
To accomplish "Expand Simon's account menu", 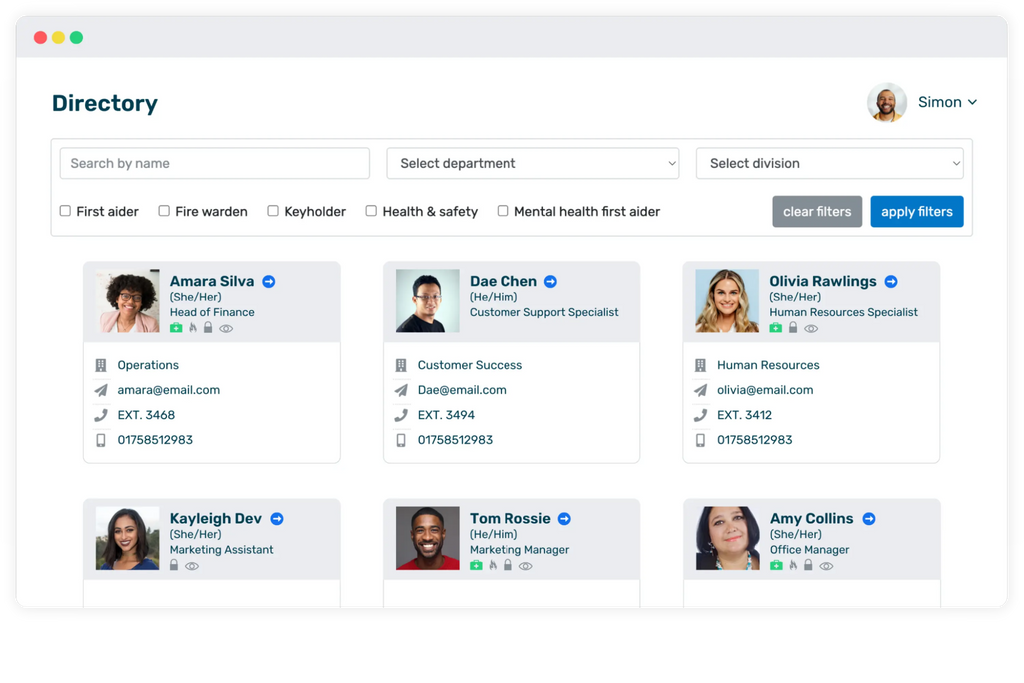I will tap(946, 101).
